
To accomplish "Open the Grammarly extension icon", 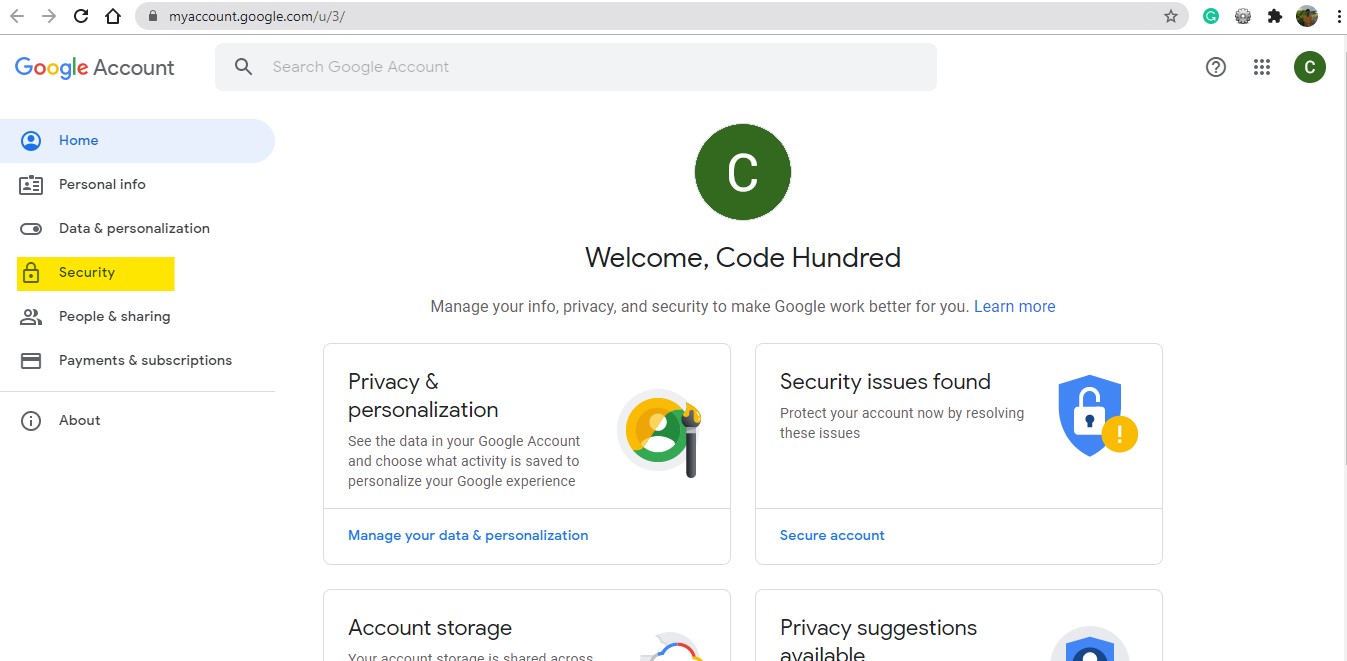I will tap(1211, 16).
